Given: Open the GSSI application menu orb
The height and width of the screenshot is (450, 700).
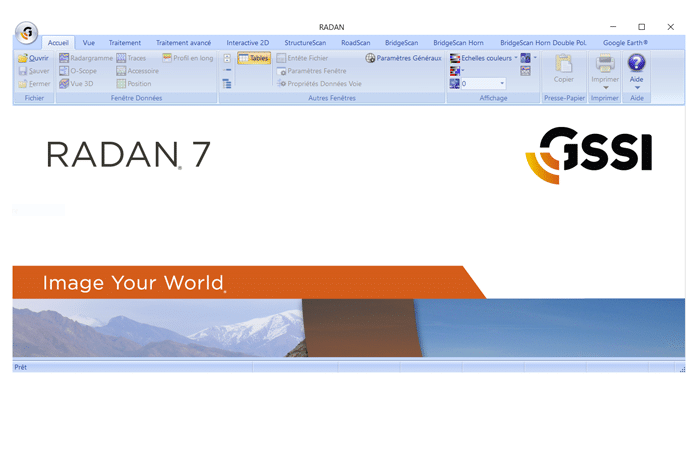Looking at the screenshot, I should pos(26,33).
